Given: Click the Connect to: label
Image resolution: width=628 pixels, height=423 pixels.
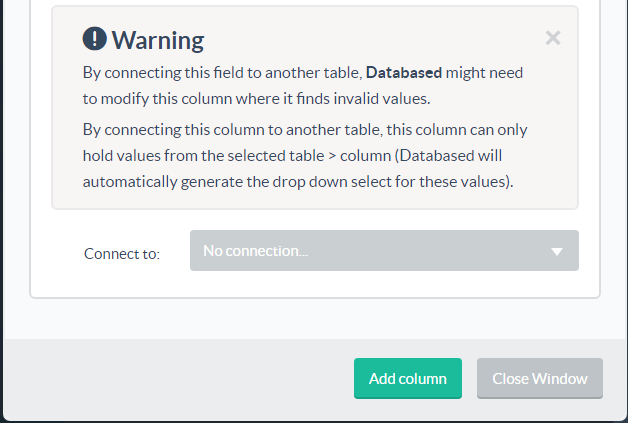Looking at the screenshot, I should point(122,254).
